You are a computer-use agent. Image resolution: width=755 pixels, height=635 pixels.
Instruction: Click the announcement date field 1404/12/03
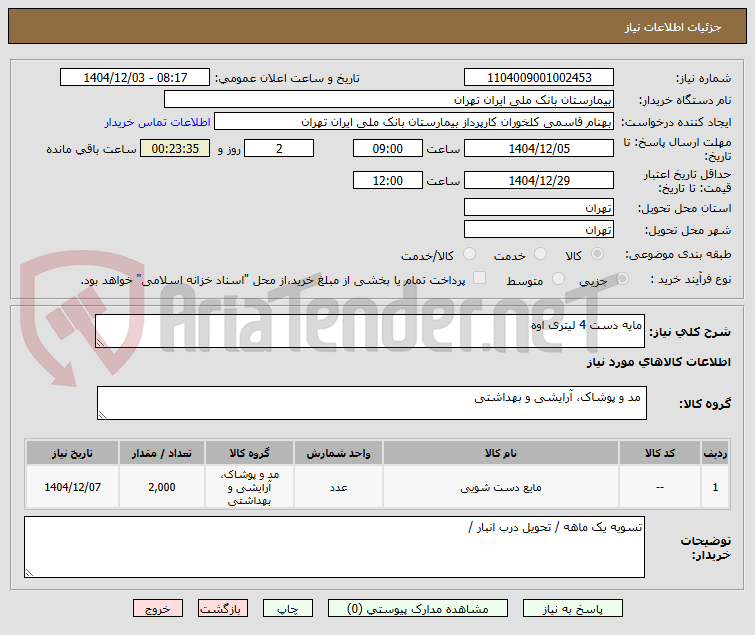pos(135,78)
